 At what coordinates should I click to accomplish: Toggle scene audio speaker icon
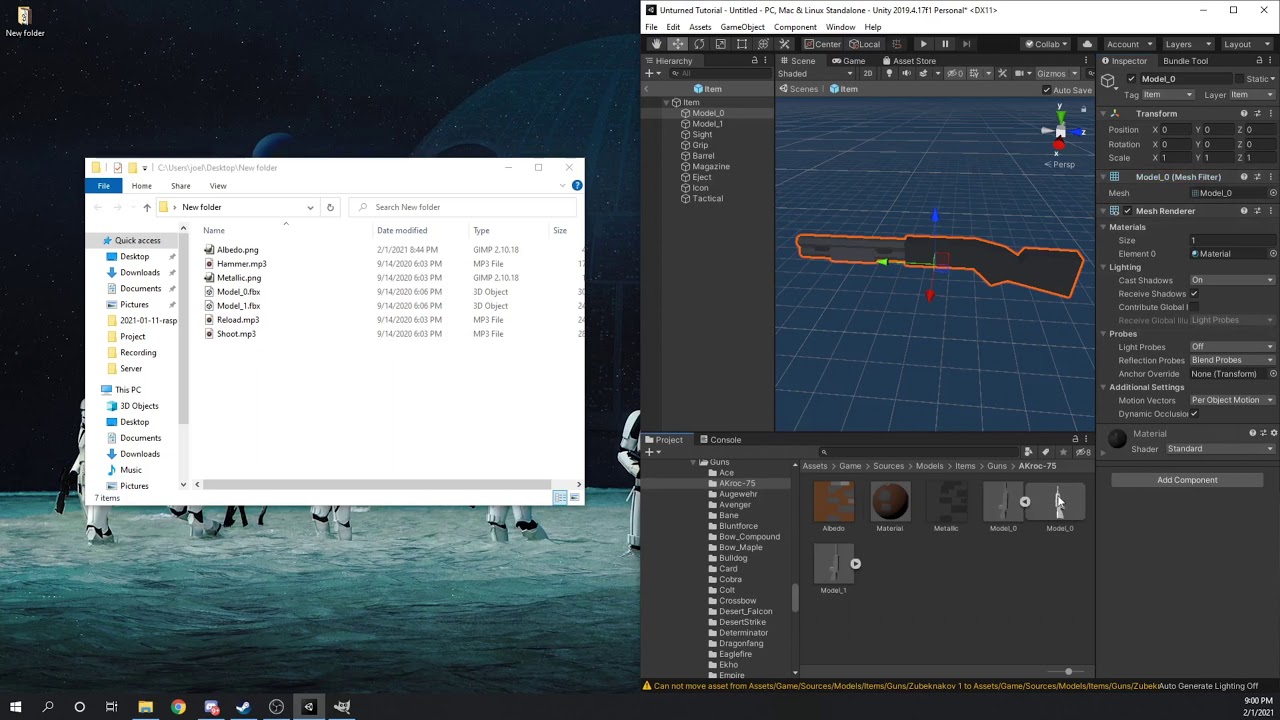click(x=905, y=74)
